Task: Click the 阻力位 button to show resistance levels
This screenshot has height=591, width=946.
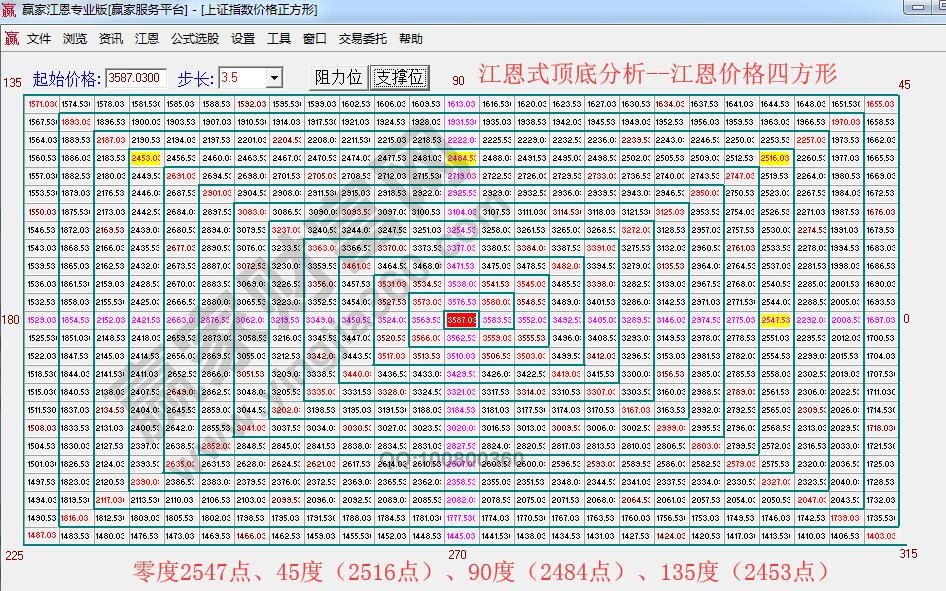Action: tap(341, 76)
